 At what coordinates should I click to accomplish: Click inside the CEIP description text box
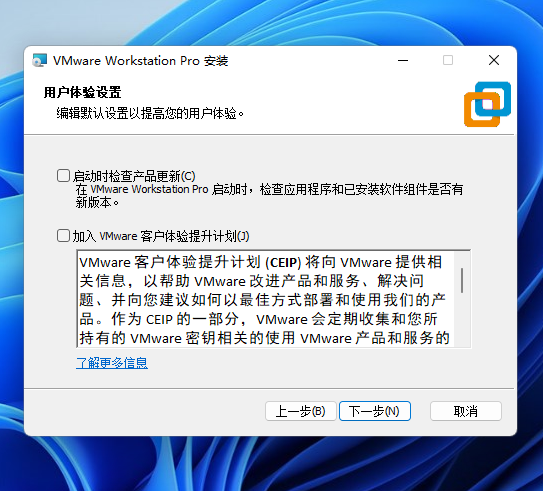(x=265, y=299)
